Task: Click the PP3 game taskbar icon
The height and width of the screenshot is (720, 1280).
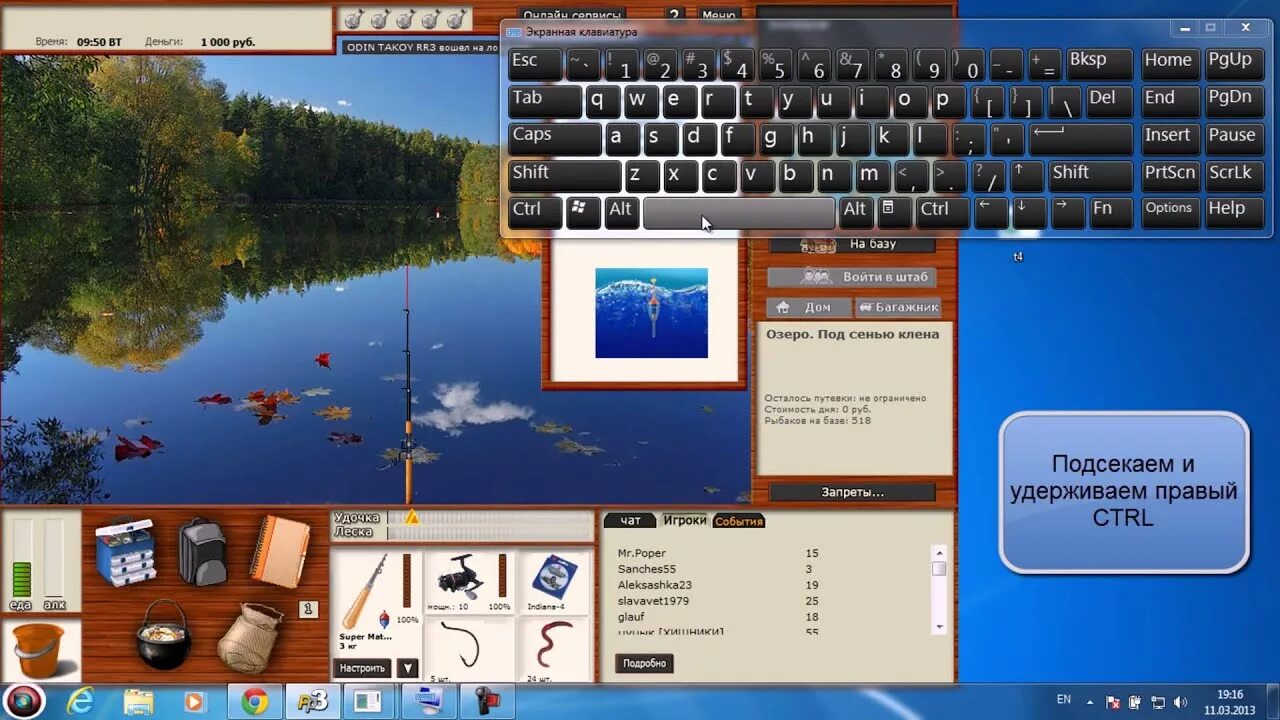Action: point(313,702)
